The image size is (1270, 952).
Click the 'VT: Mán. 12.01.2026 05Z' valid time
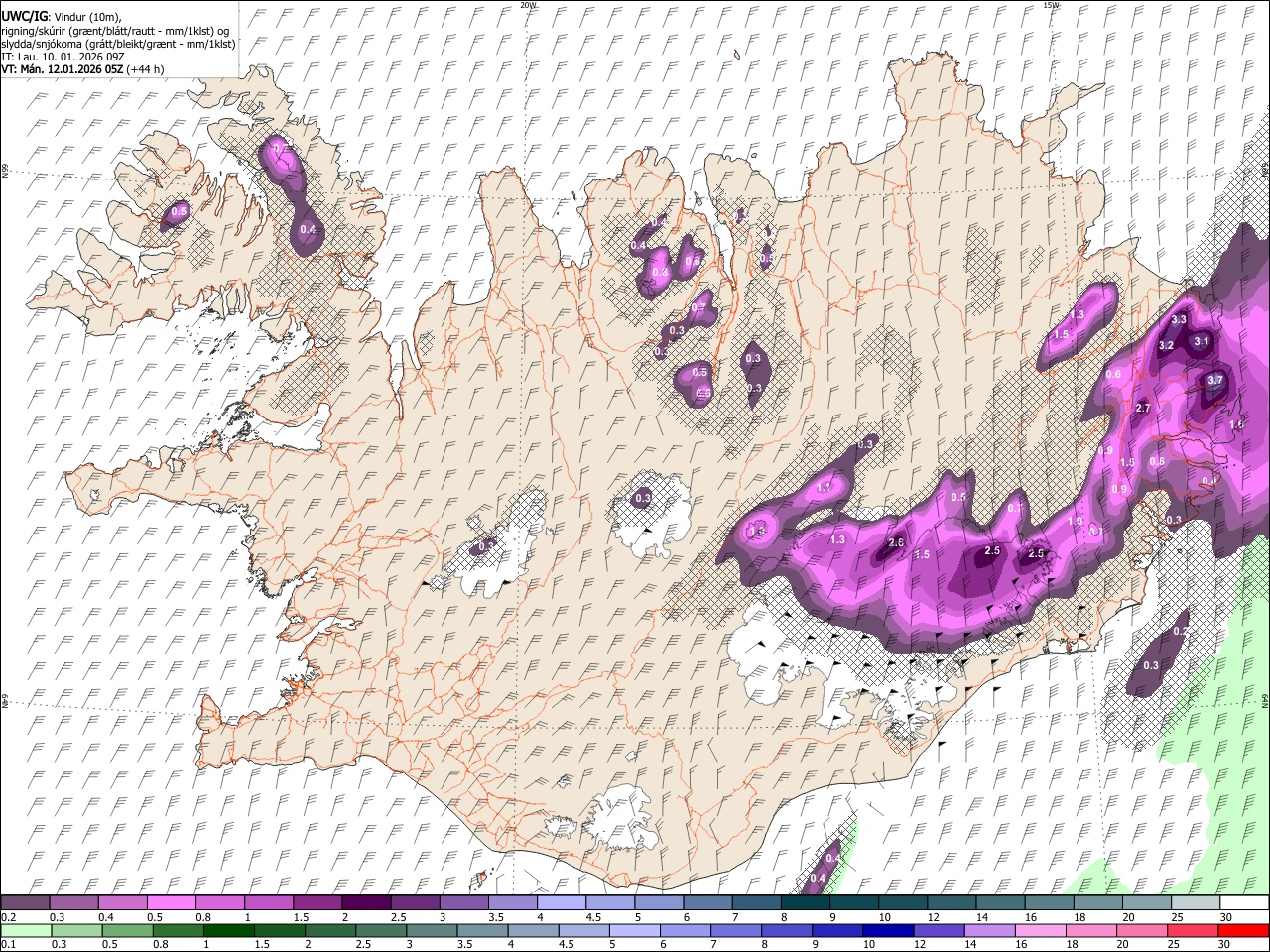point(62,69)
